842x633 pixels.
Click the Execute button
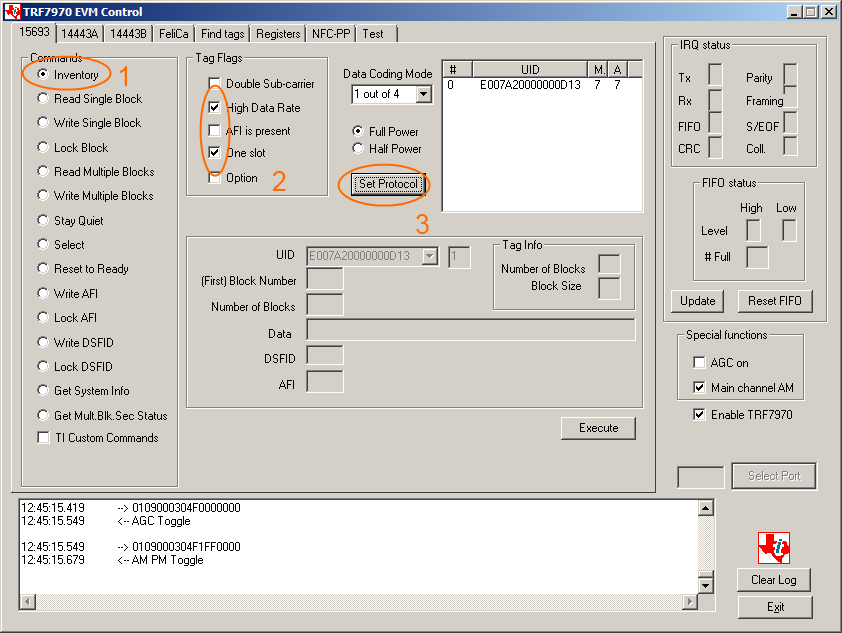click(x=598, y=428)
